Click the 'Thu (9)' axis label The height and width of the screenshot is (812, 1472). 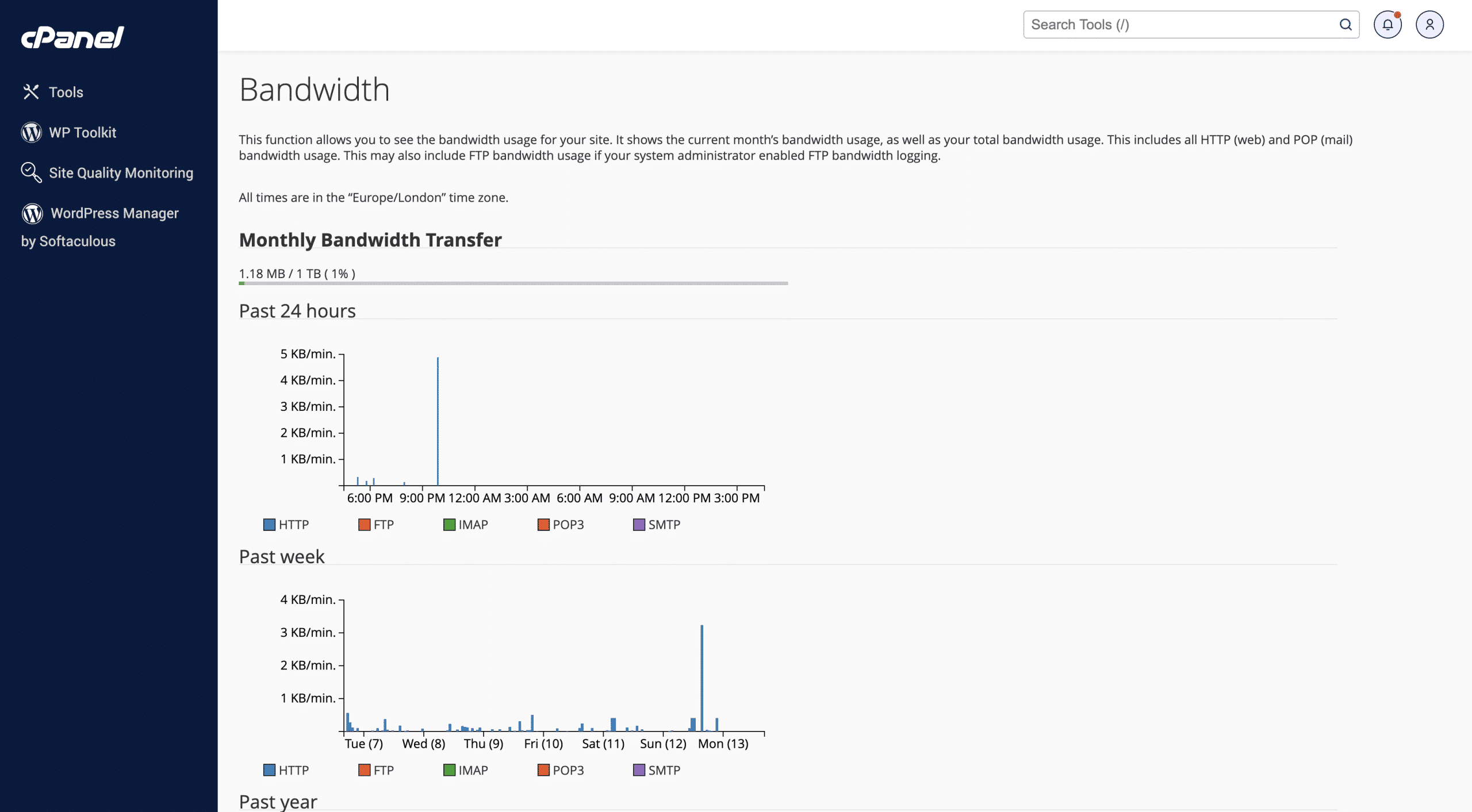point(484,744)
